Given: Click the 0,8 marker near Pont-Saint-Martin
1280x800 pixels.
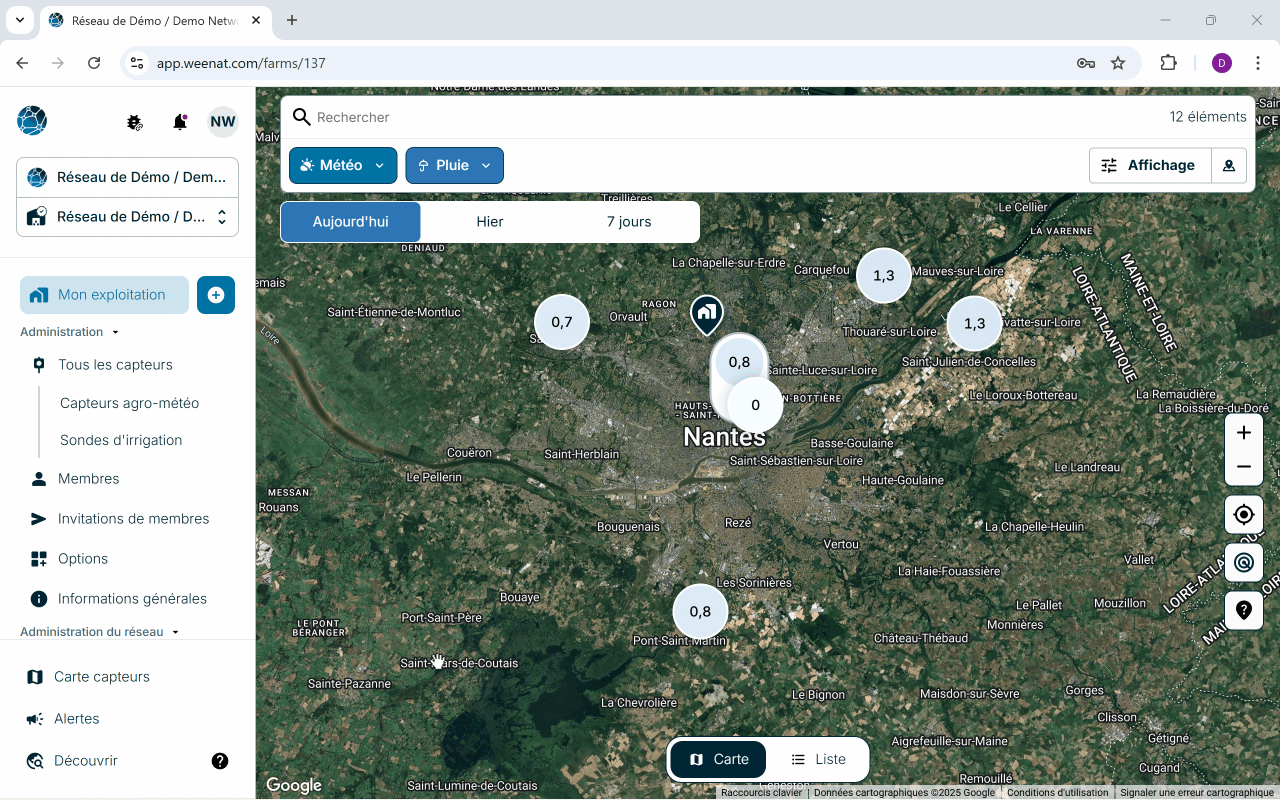Looking at the screenshot, I should pyautogui.click(x=700, y=612).
